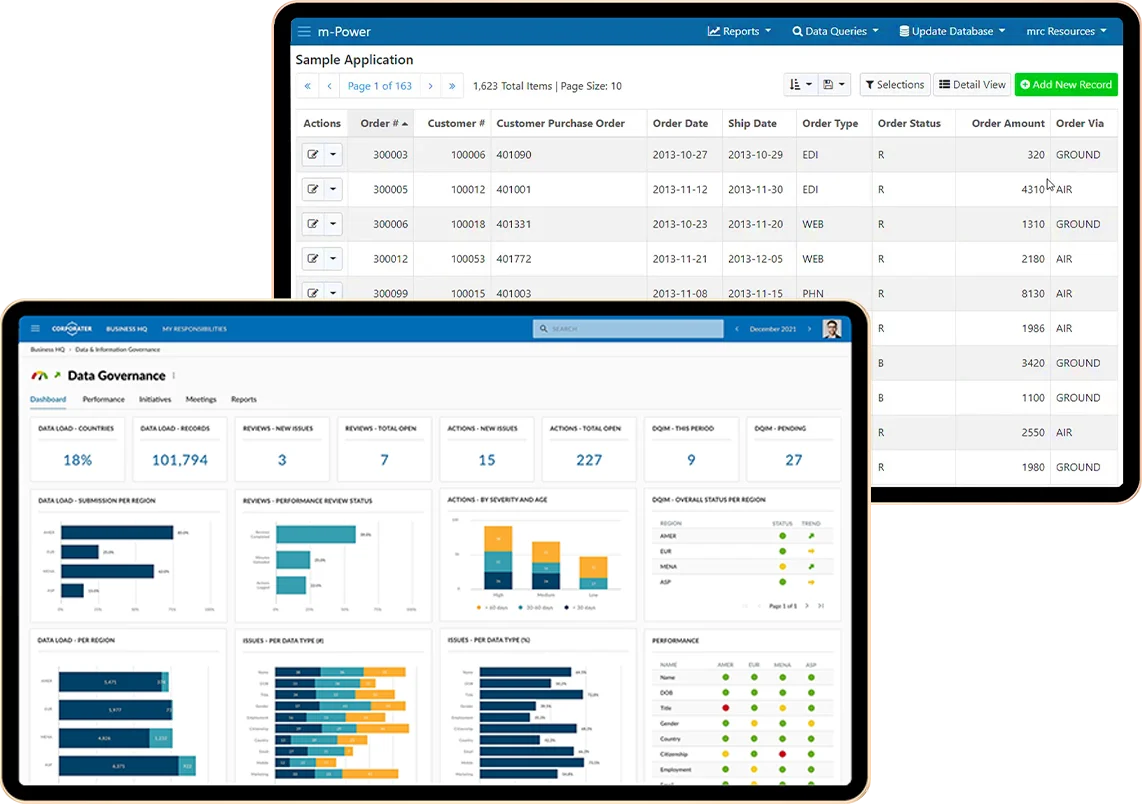The height and width of the screenshot is (804, 1142).
Task: Click the Add New Record button
Action: coord(1066,85)
